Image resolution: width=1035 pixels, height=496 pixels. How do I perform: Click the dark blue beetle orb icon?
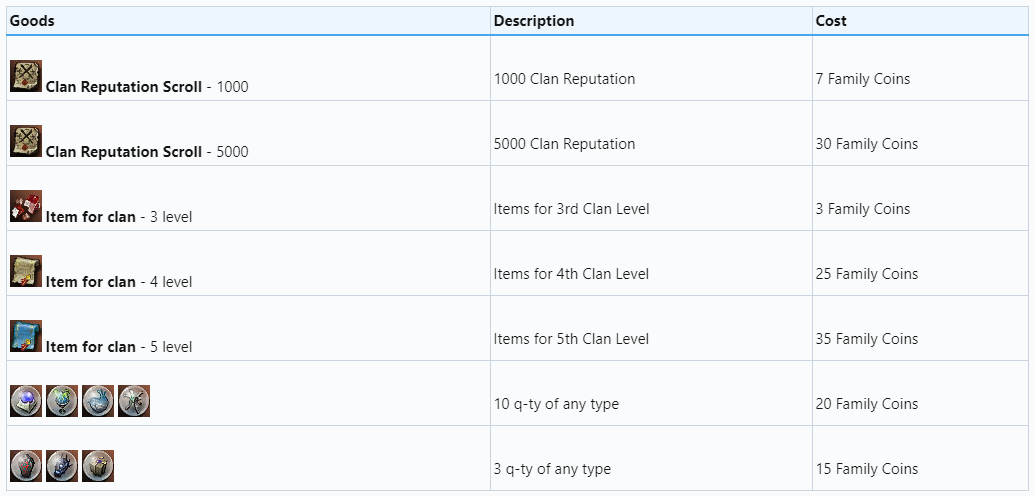[62, 466]
